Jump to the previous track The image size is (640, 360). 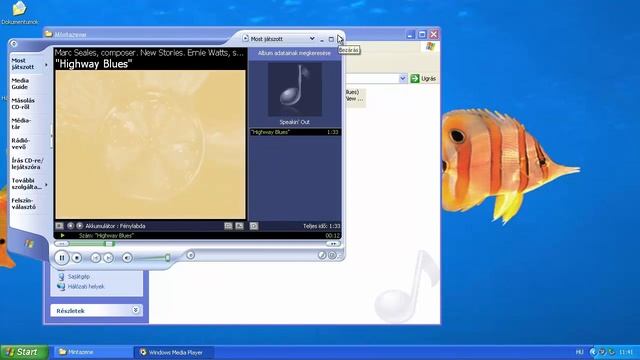[96, 258]
